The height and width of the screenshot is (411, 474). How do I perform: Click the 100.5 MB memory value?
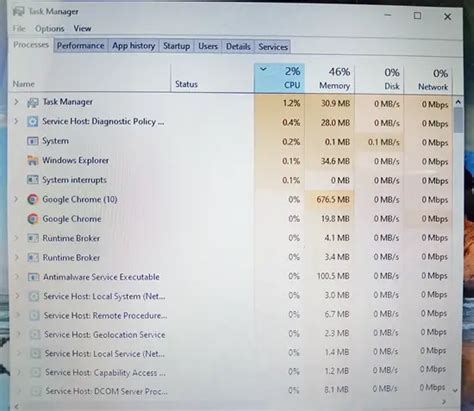tap(333, 276)
